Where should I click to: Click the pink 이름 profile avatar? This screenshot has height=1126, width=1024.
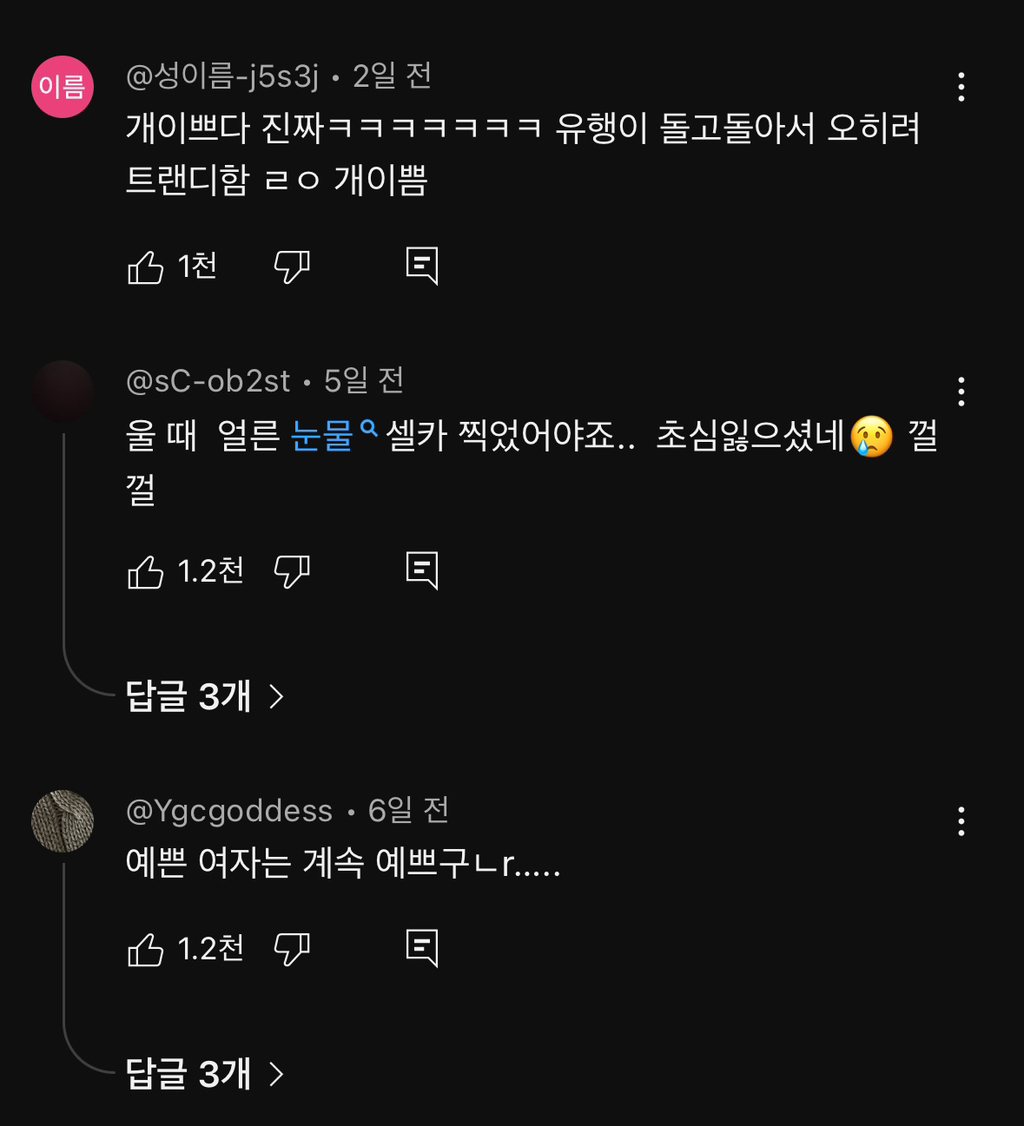point(63,87)
